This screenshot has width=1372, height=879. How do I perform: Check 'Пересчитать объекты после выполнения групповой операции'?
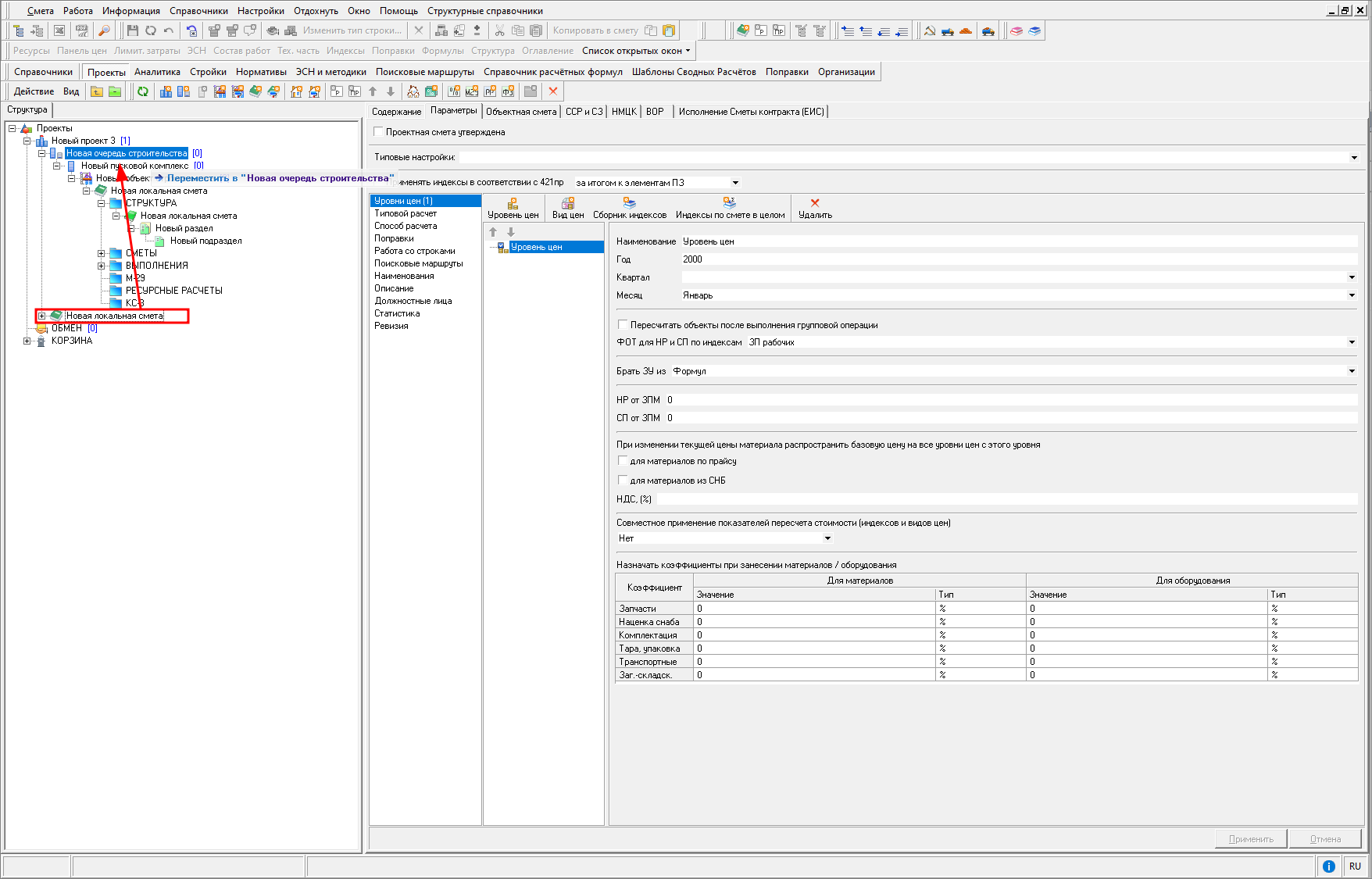coord(623,325)
